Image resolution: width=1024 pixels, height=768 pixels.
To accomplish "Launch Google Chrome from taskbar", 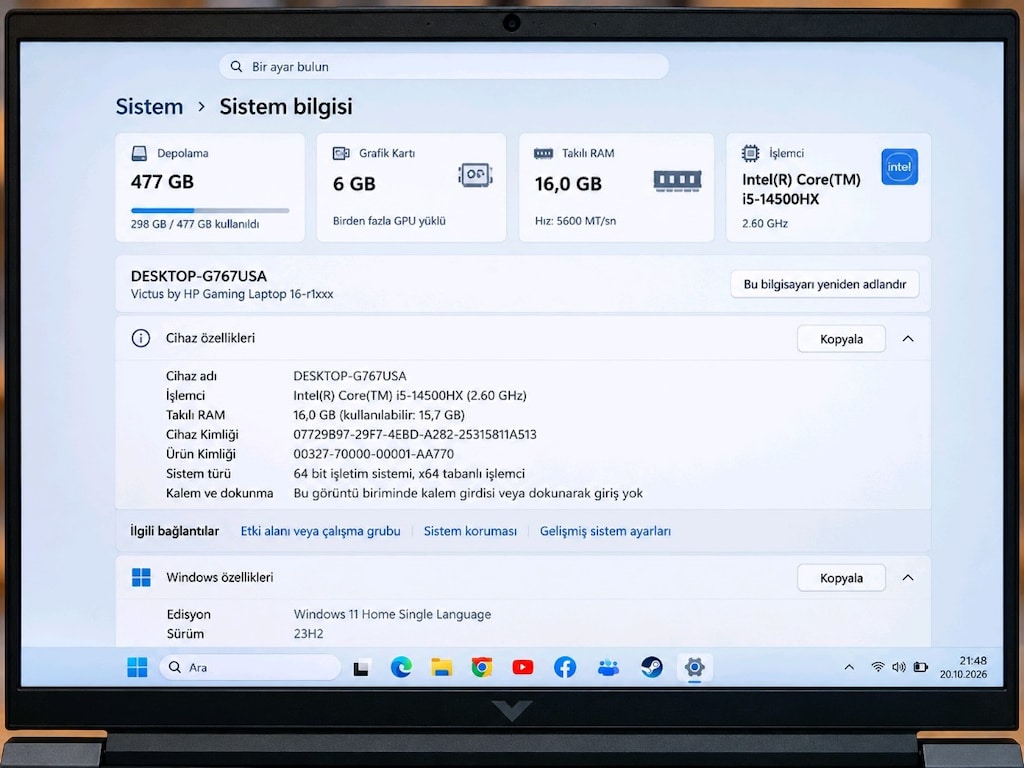I will (482, 667).
